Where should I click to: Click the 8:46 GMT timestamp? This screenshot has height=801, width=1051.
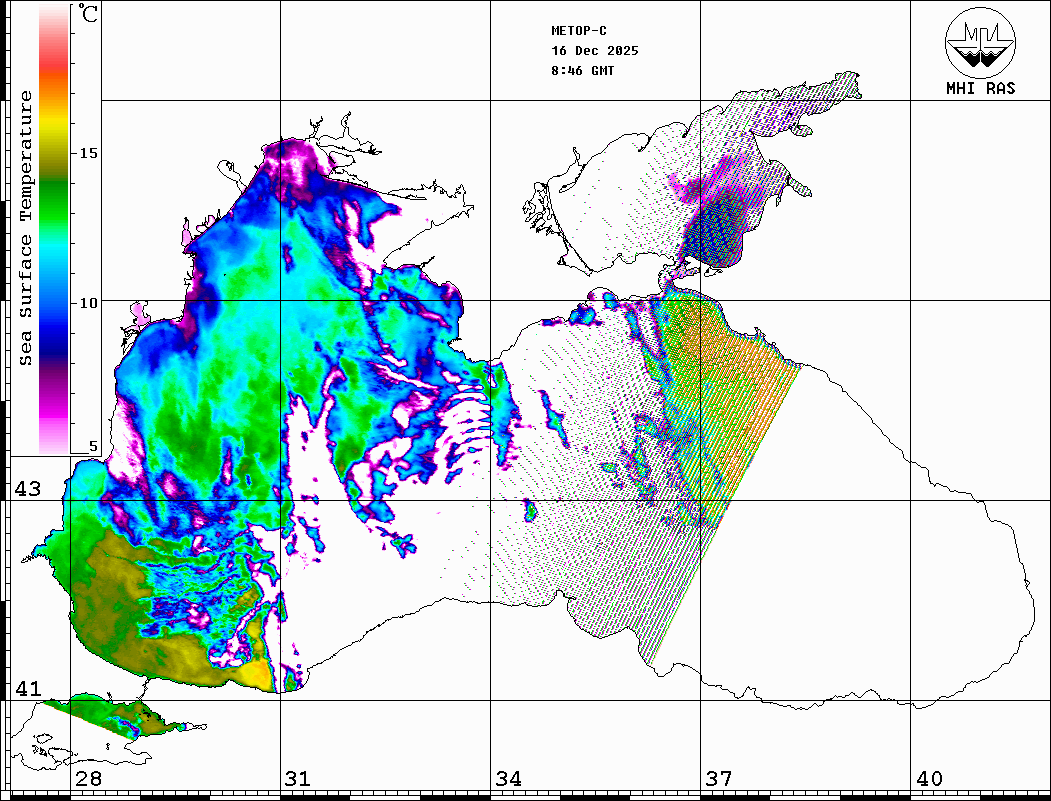(583, 71)
